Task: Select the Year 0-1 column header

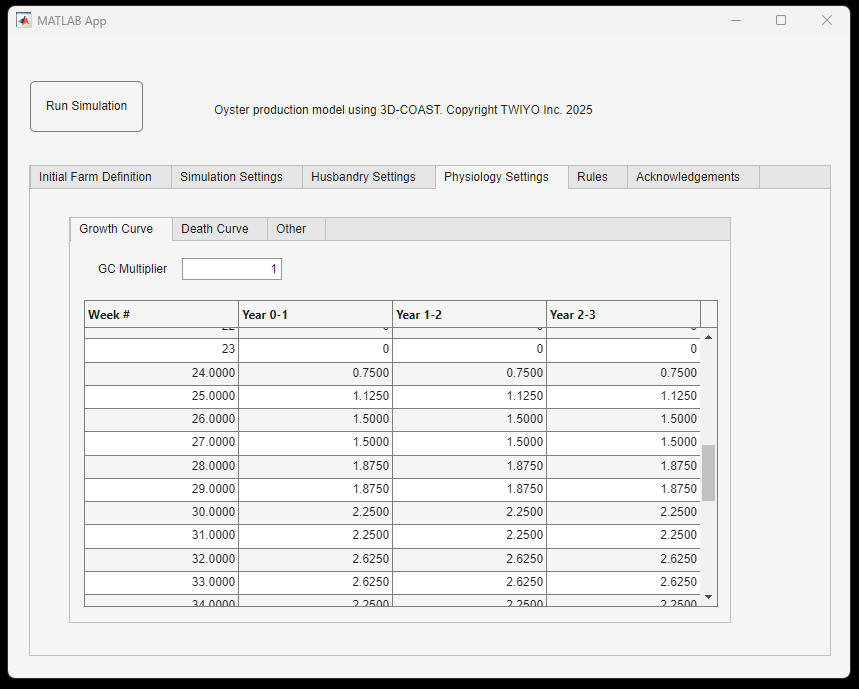Action: pos(315,315)
